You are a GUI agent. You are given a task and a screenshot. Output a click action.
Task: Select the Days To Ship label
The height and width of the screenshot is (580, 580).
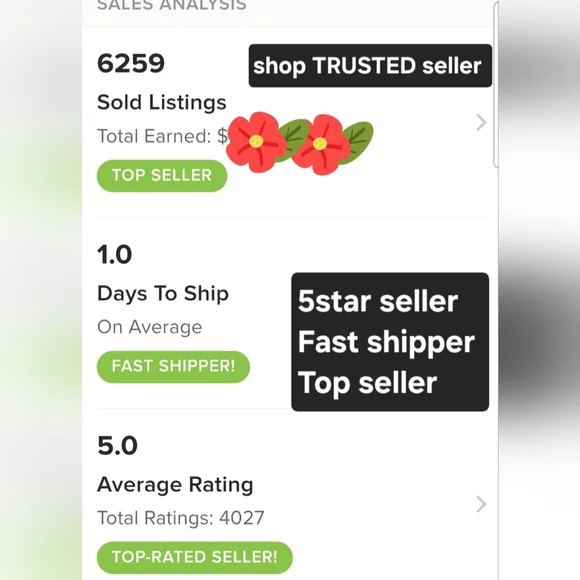[x=163, y=294]
